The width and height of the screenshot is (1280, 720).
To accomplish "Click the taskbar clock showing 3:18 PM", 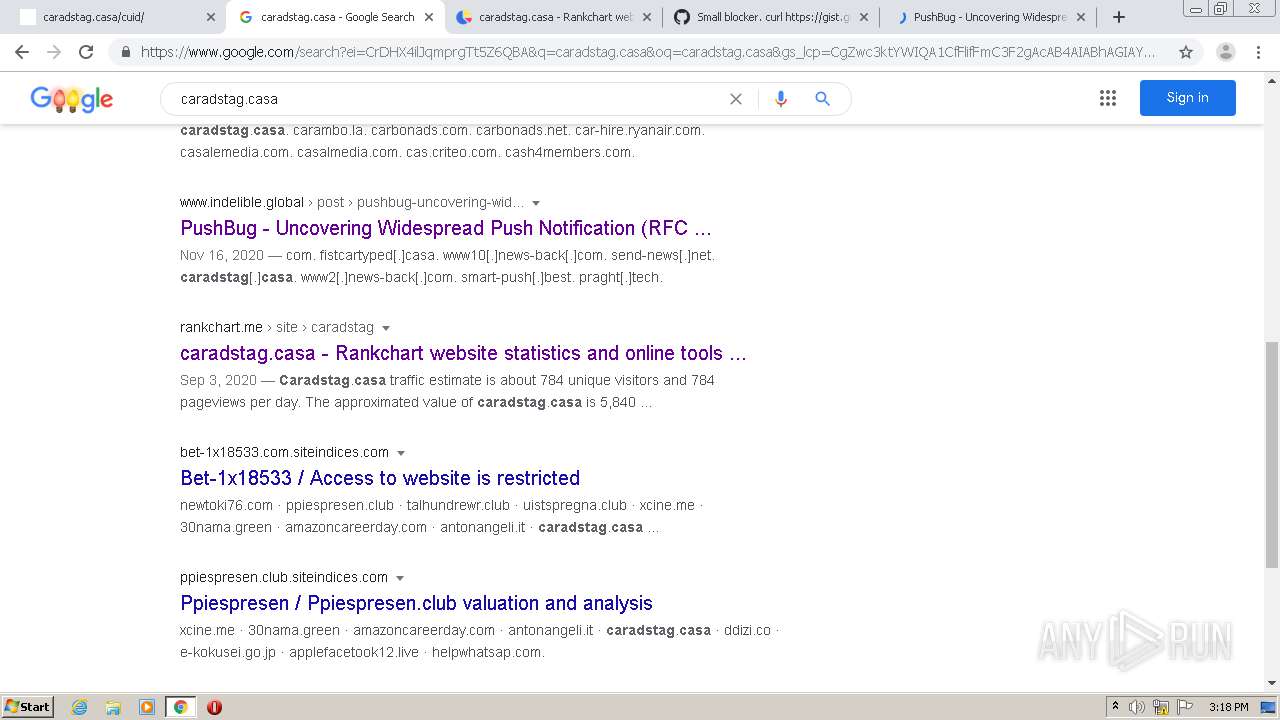I will [x=1228, y=707].
